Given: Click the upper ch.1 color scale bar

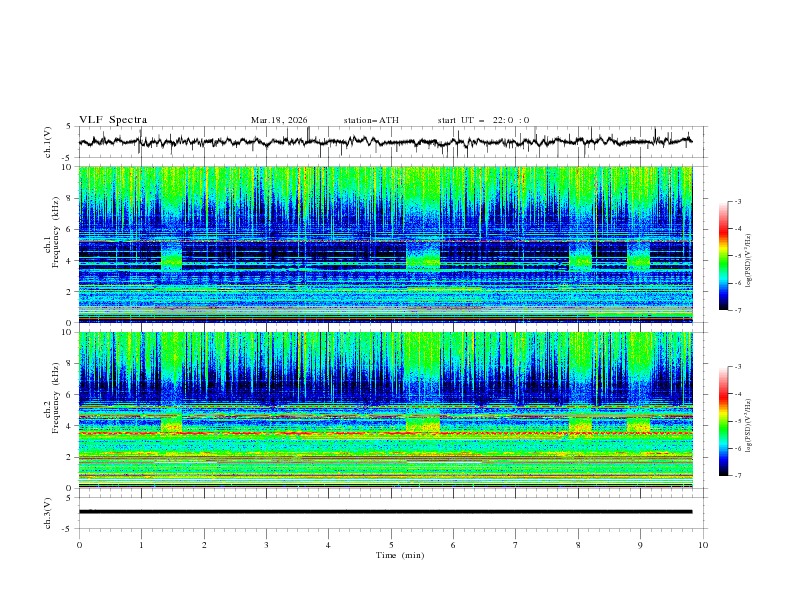Looking at the screenshot, I should (723, 256).
